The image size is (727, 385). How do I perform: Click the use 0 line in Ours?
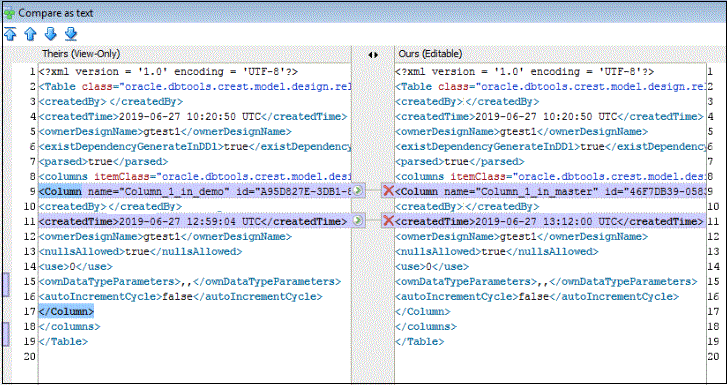point(432,267)
